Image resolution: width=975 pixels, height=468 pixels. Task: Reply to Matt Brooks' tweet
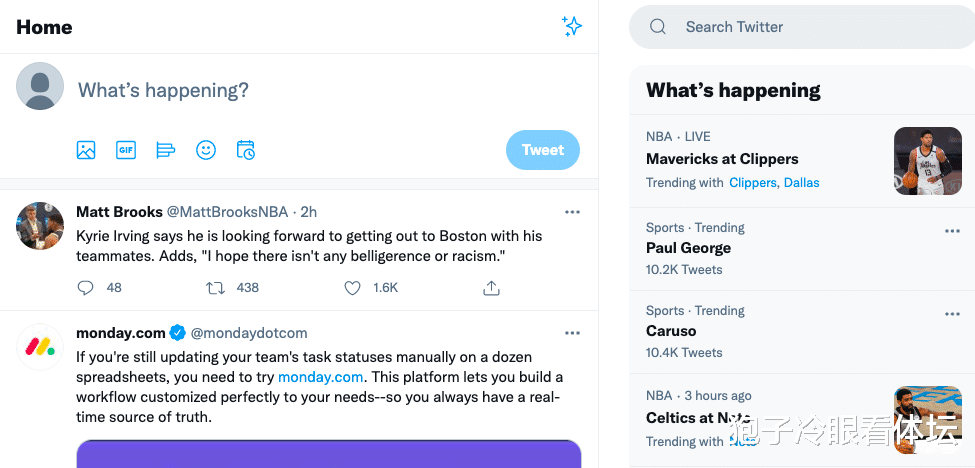click(x=86, y=288)
